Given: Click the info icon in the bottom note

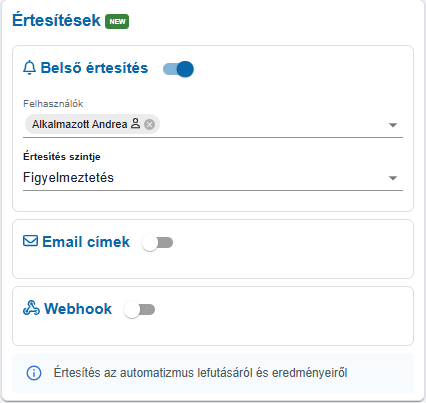Looking at the screenshot, I should click(34, 373).
